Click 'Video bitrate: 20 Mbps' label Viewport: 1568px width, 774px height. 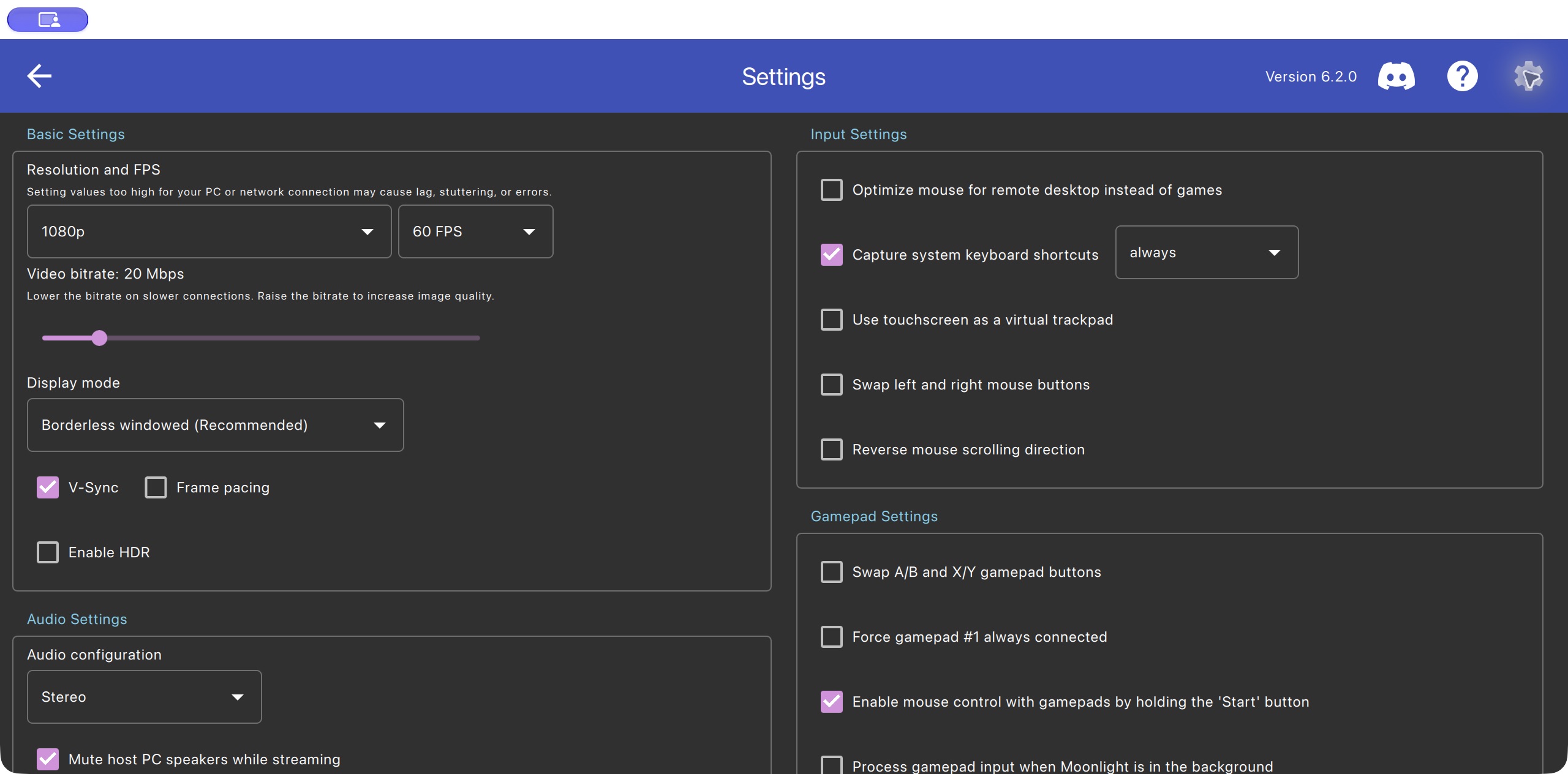105,274
